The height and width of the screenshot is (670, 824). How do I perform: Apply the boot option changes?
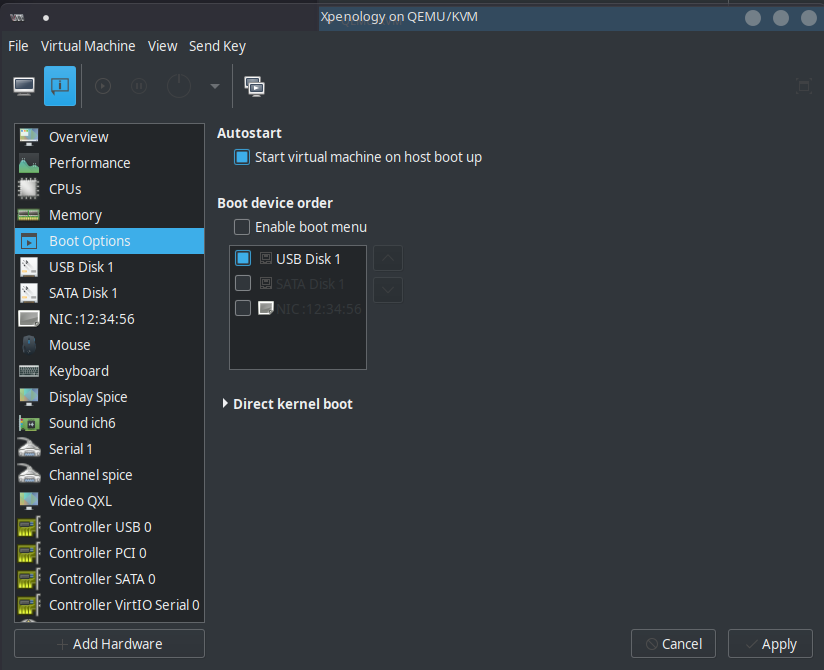coord(770,644)
